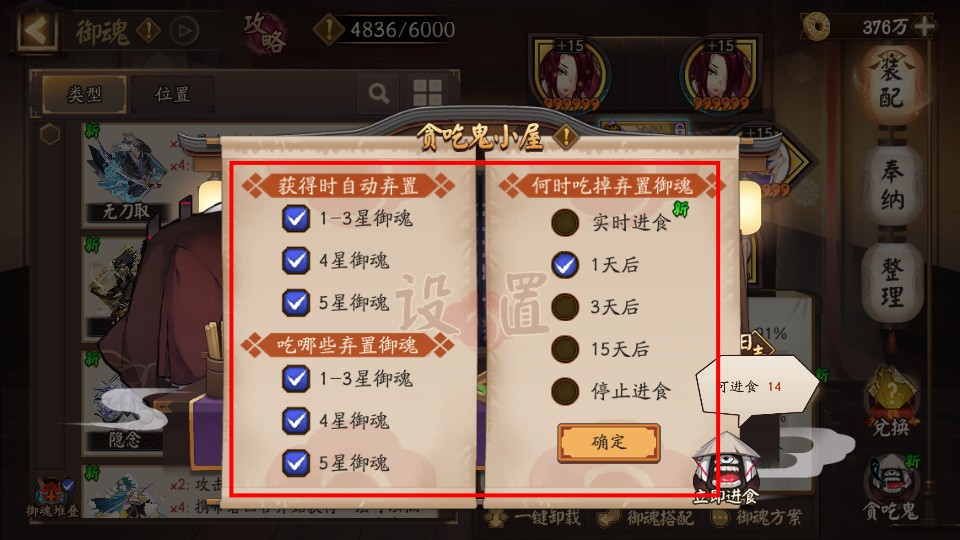Screen dimensions: 960x540
Task: Select the 实时进食 option
Action: click(x=564, y=223)
